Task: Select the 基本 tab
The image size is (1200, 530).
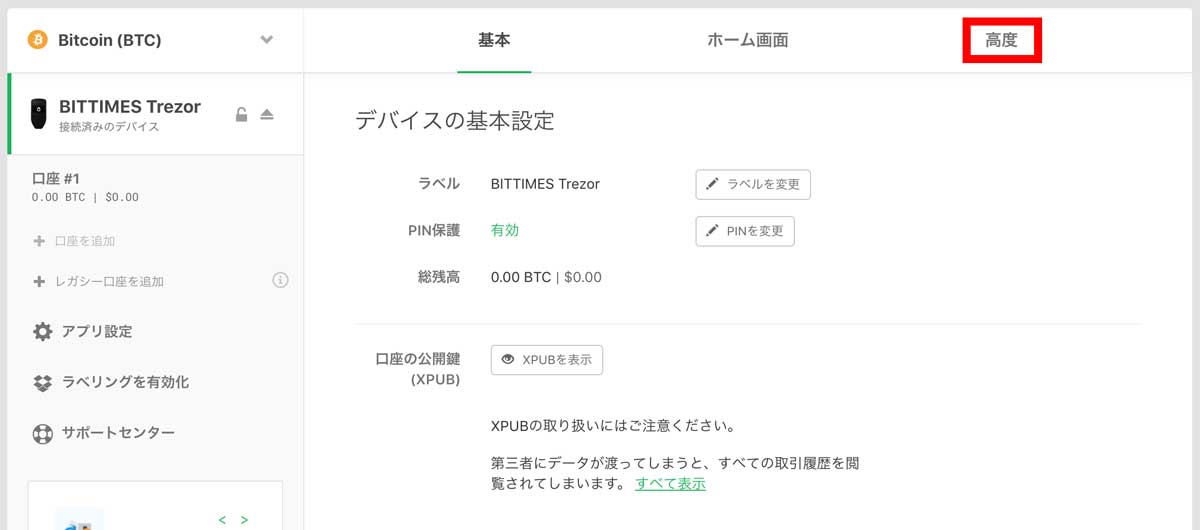Action: tap(494, 41)
